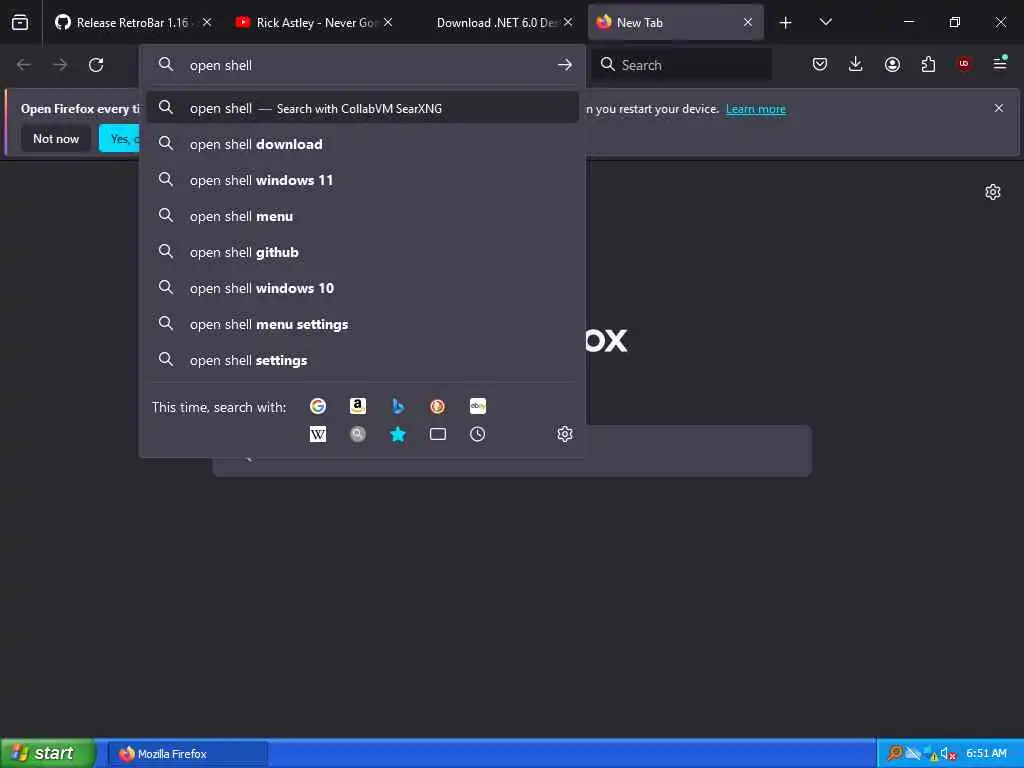Open the Downloads panel
The width and height of the screenshot is (1024, 768).
(856, 64)
